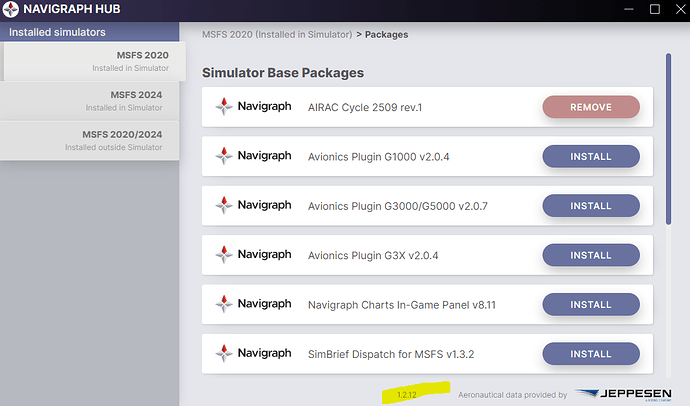690x406 pixels.
Task: Click the Navigraph Charts In-Game Panel v8.11 label
Action: [402, 305]
